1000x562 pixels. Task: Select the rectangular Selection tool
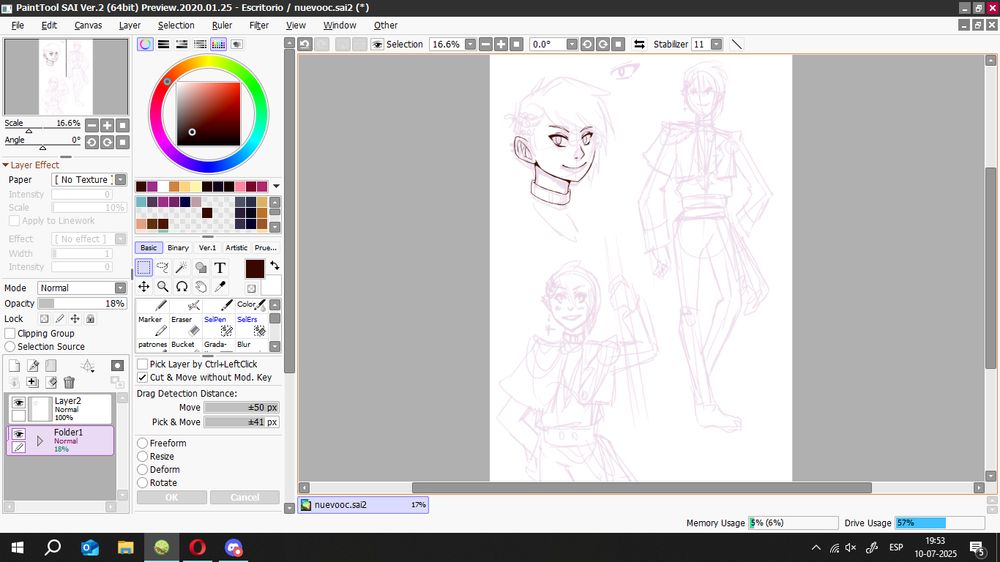(144, 267)
